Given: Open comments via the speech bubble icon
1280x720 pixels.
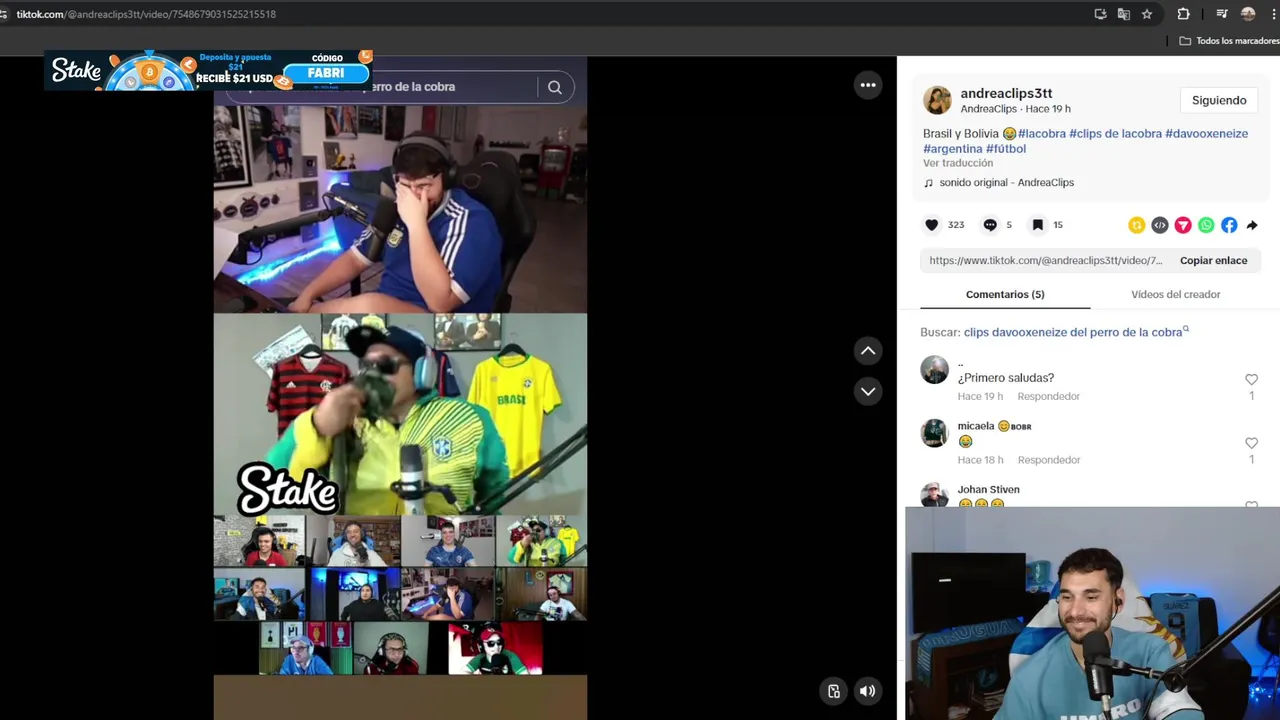Looking at the screenshot, I should (990, 225).
